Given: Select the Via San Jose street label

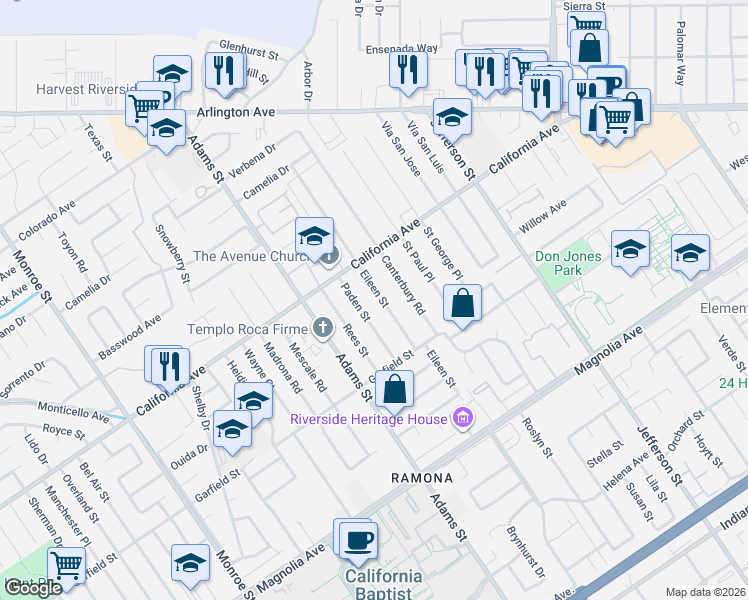Looking at the screenshot, I should tap(401, 148).
